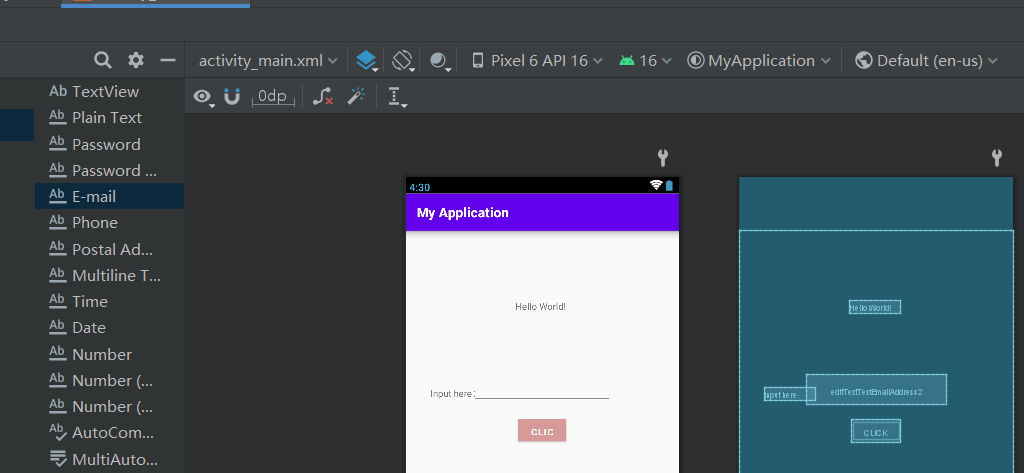Open the Default (en-us) locale dropdown
Screen dimensions: 1024x473
(927, 61)
